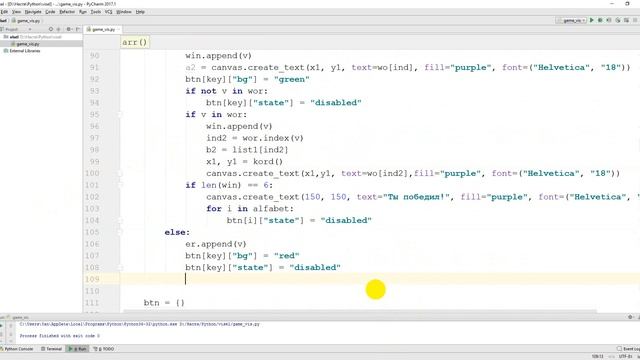This screenshot has width=640, height=360.
Task: Click the btn = {} code line
Action: pyautogui.click(x=164, y=303)
